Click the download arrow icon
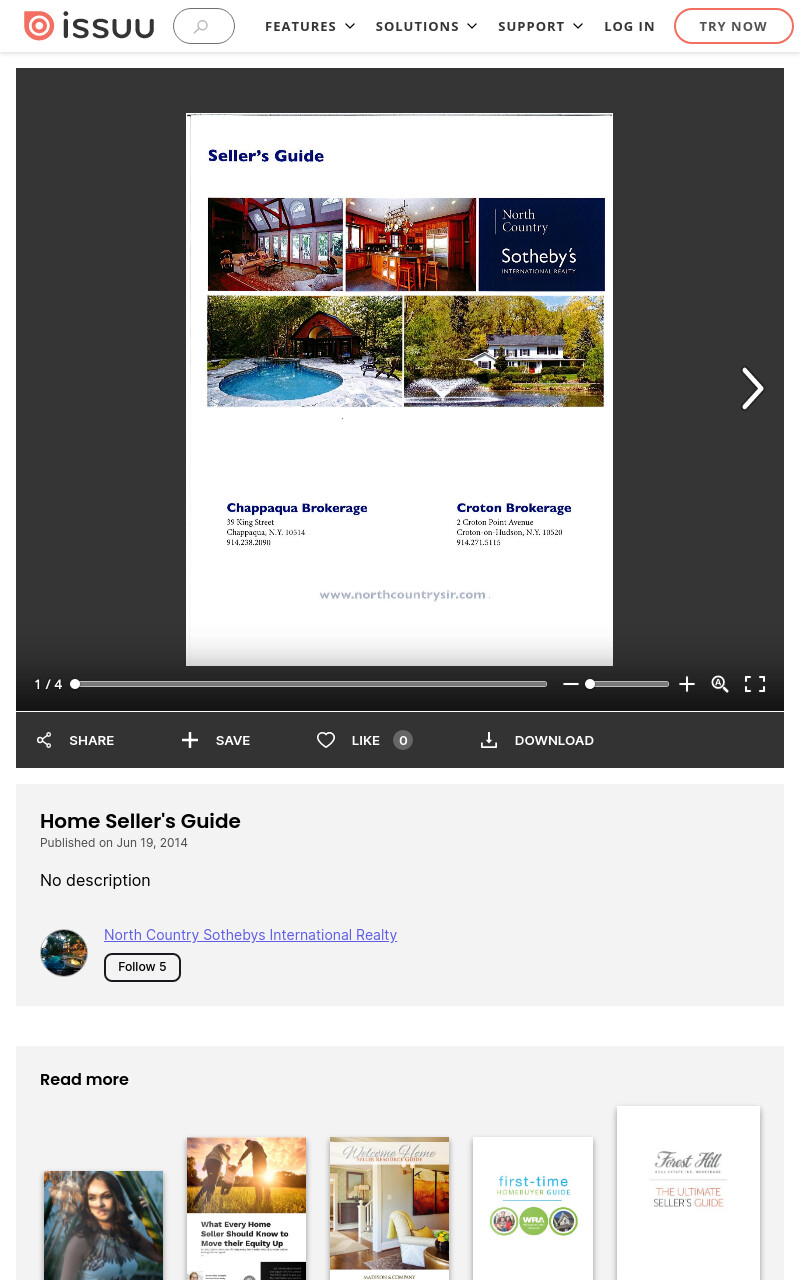This screenshot has width=800, height=1280. [x=489, y=740]
